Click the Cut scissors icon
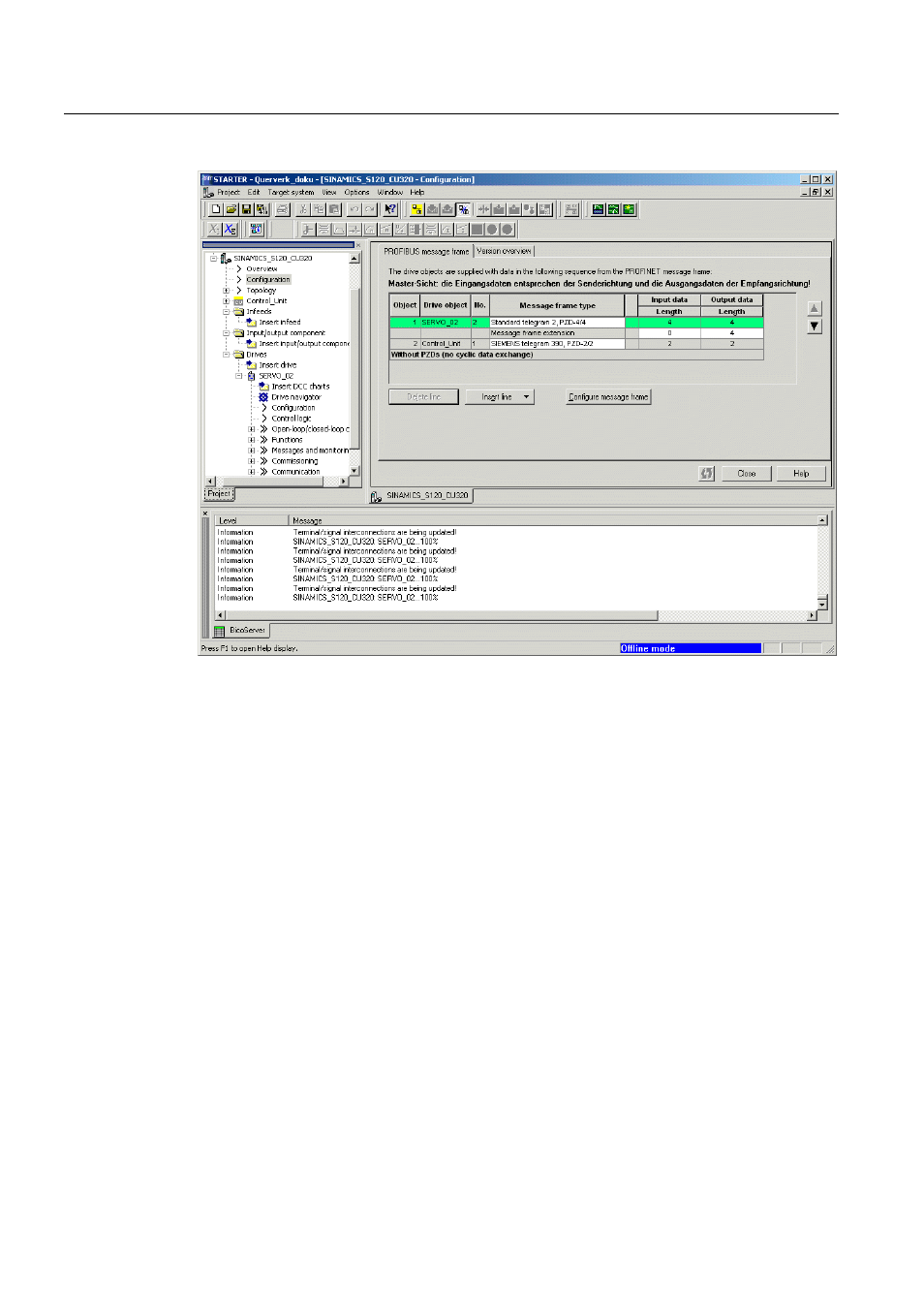The height and width of the screenshot is (1308, 924). tap(303, 209)
